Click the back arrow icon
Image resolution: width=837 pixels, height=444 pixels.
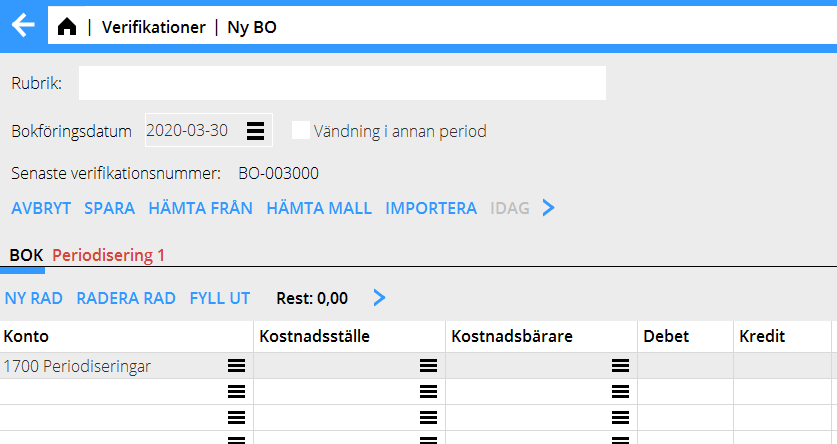[x=22, y=27]
